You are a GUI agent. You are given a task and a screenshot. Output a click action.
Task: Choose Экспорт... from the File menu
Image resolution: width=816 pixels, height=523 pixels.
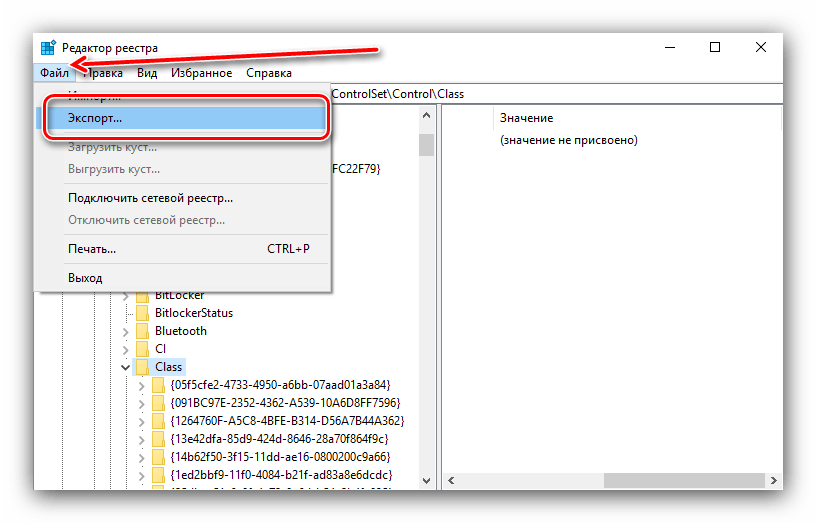95,118
